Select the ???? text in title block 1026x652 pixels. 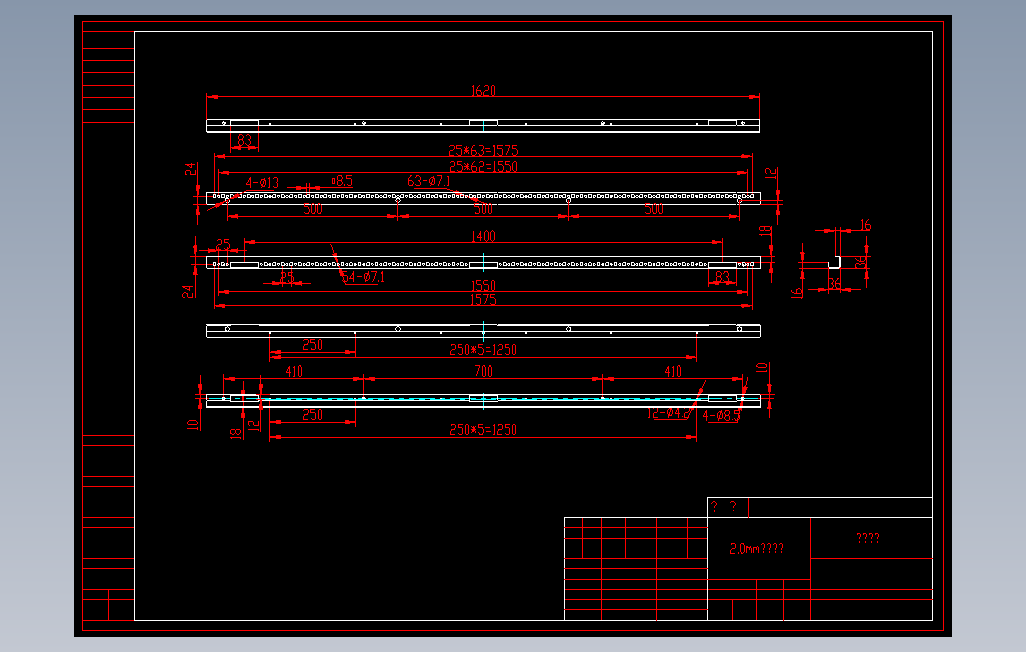[868, 538]
